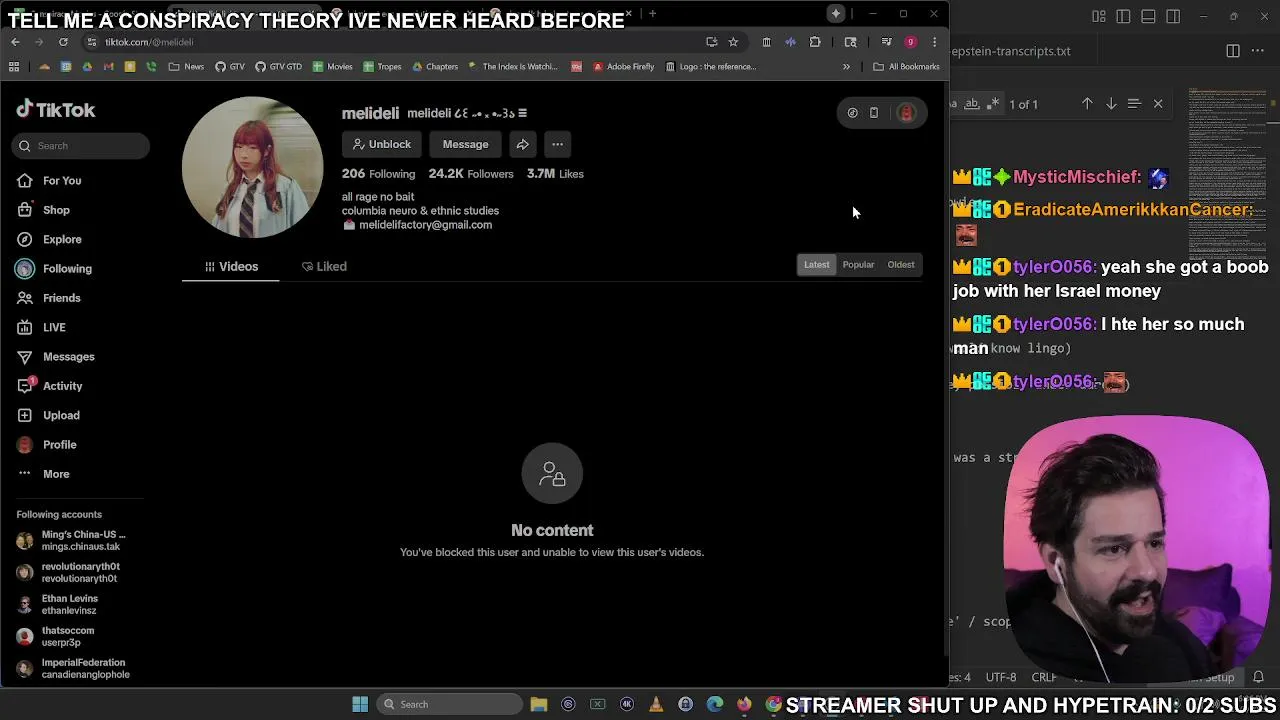1280x720 pixels.
Task: Toggle regex search in editor find bar
Action: click(993, 104)
